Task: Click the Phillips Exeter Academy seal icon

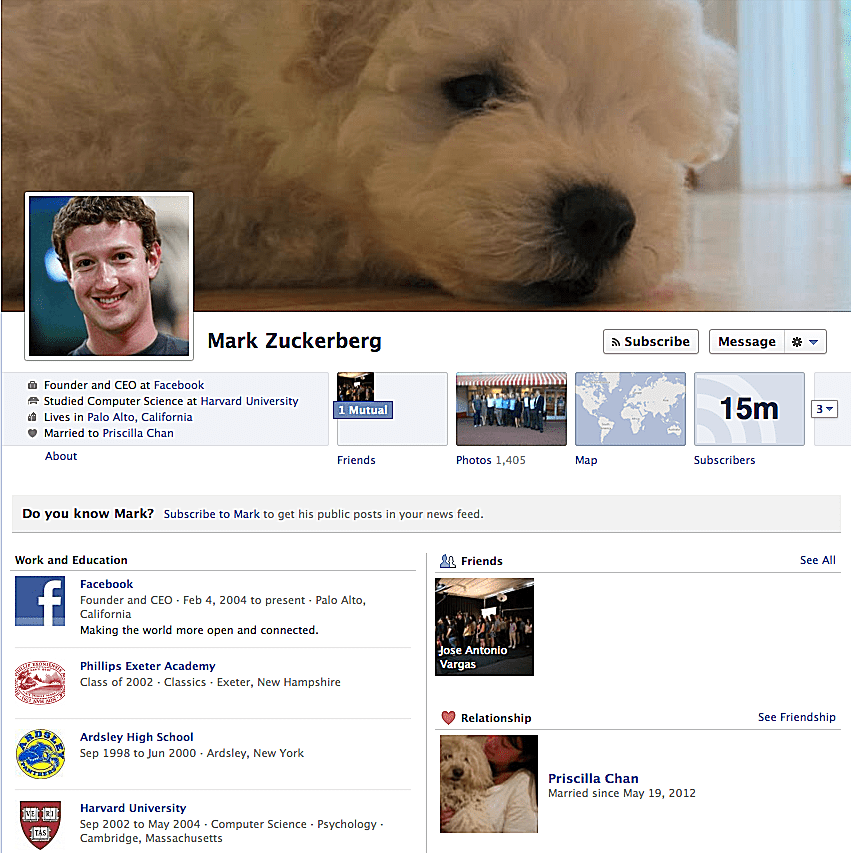Action: coord(40,683)
